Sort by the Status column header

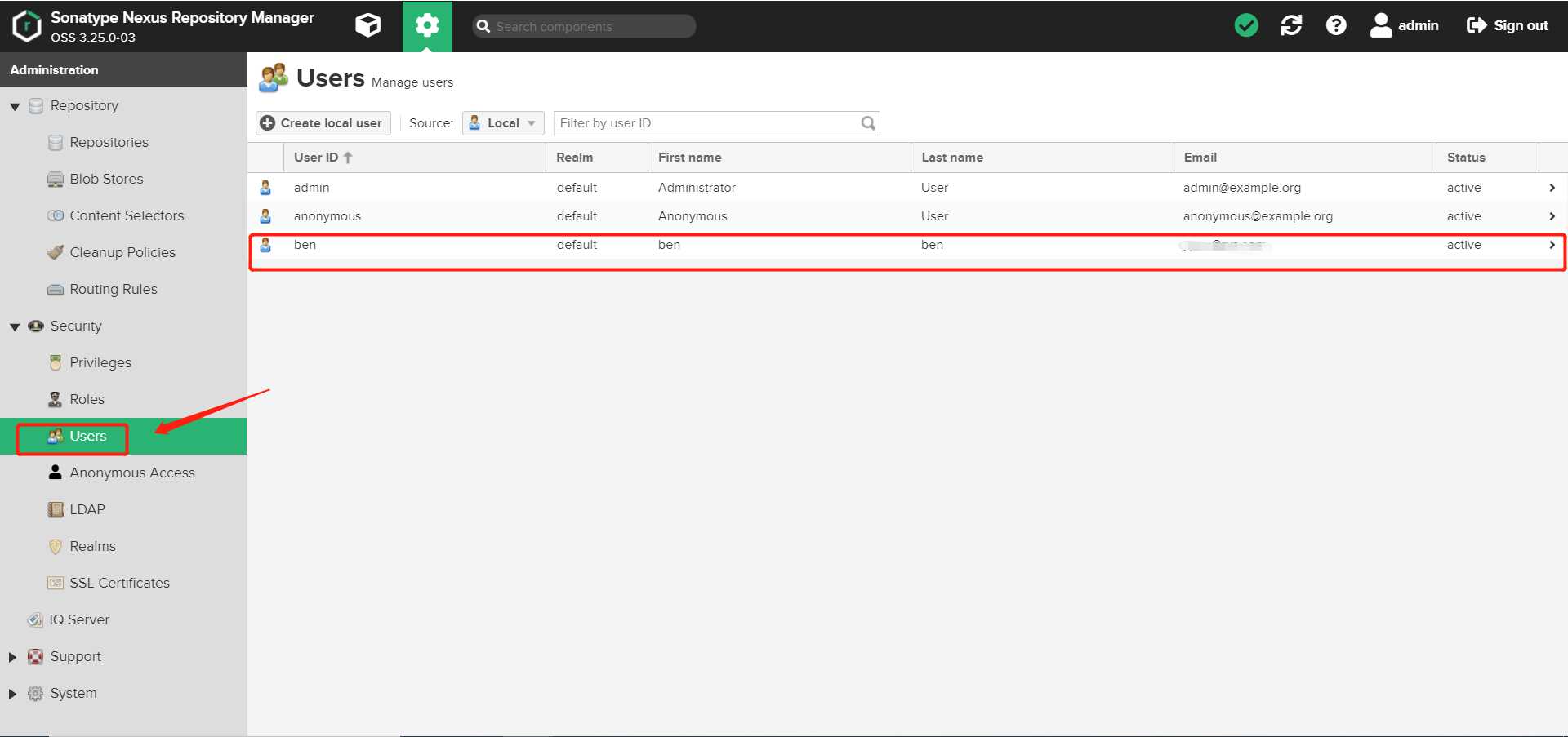tap(1487, 158)
